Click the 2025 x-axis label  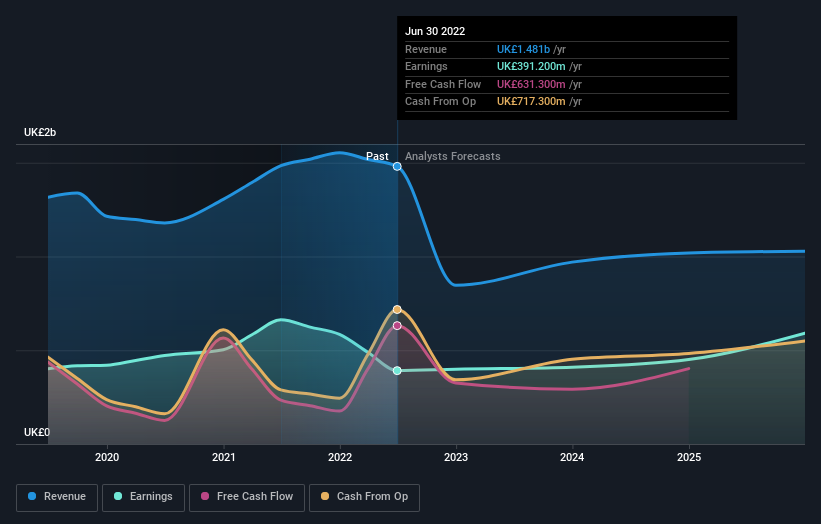point(689,457)
